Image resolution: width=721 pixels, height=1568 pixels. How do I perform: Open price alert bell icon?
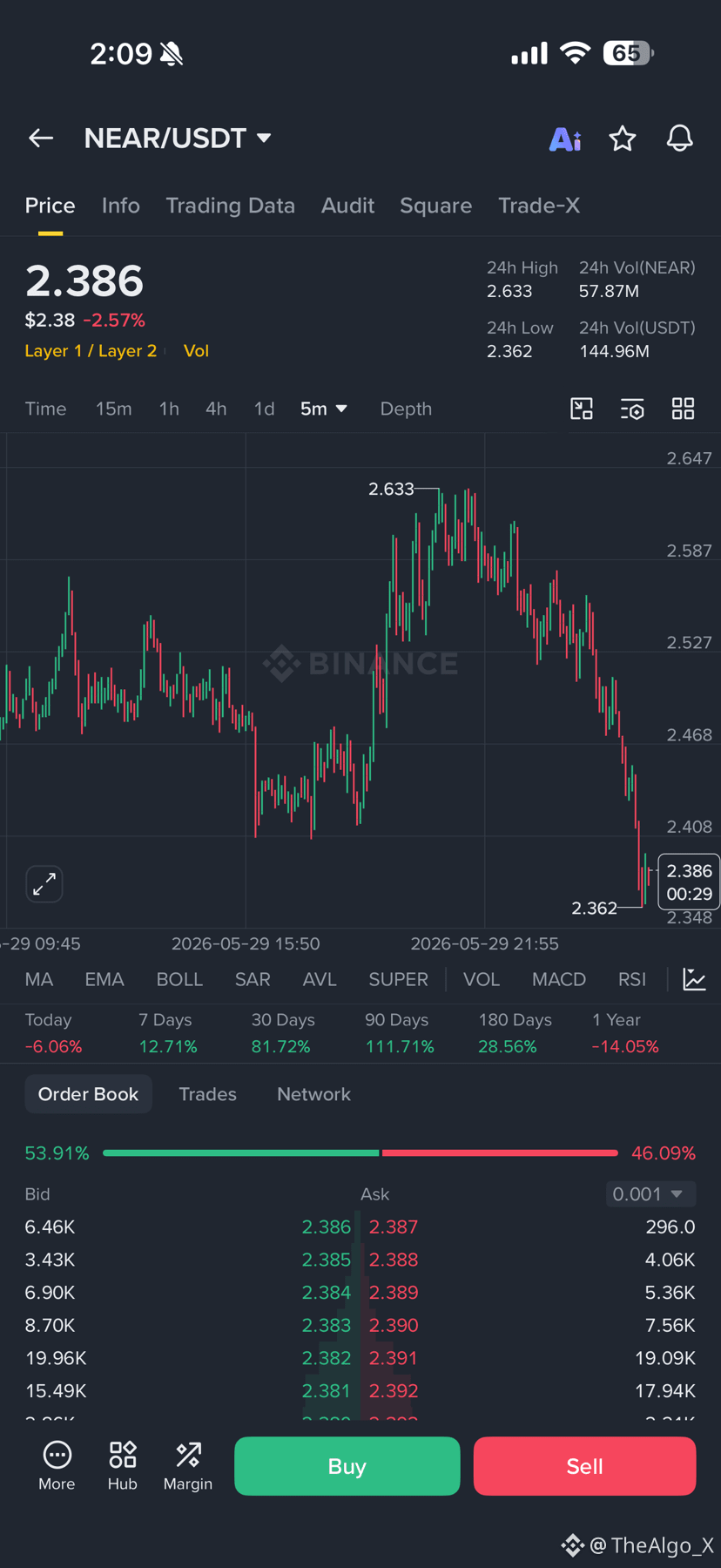pos(680,138)
